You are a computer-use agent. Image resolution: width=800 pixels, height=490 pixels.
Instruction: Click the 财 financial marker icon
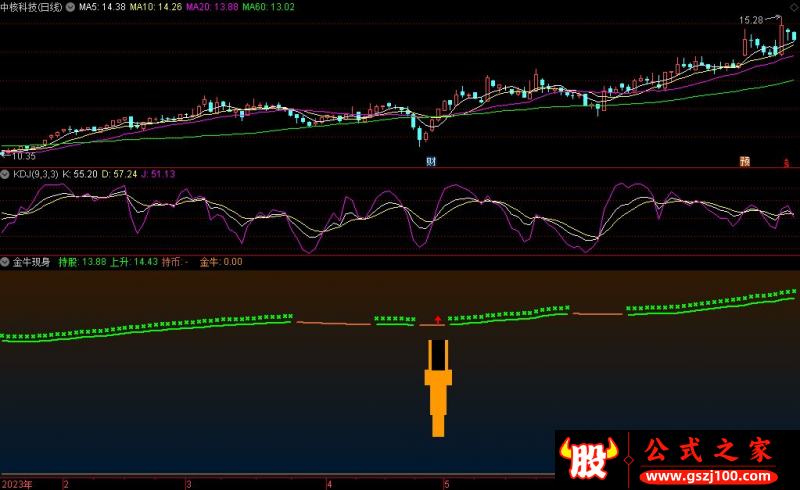(431, 160)
